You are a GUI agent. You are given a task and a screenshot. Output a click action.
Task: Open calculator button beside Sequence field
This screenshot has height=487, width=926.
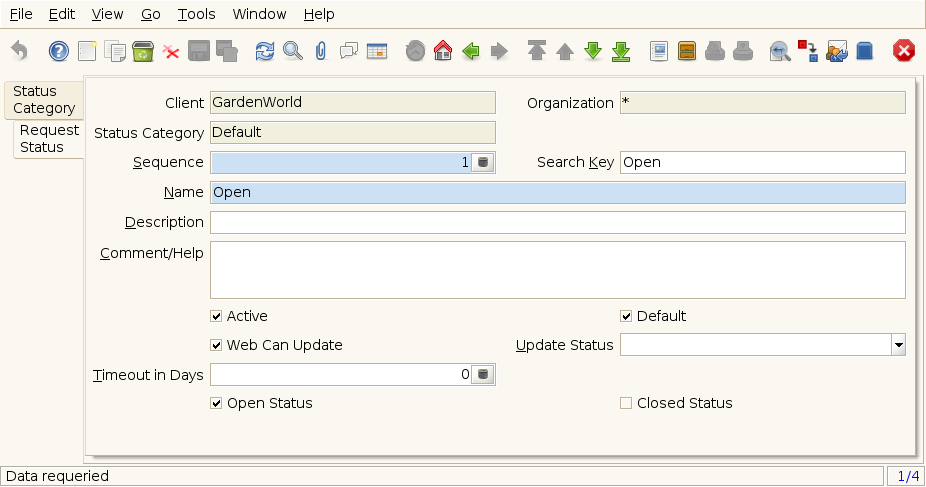[483, 162]
